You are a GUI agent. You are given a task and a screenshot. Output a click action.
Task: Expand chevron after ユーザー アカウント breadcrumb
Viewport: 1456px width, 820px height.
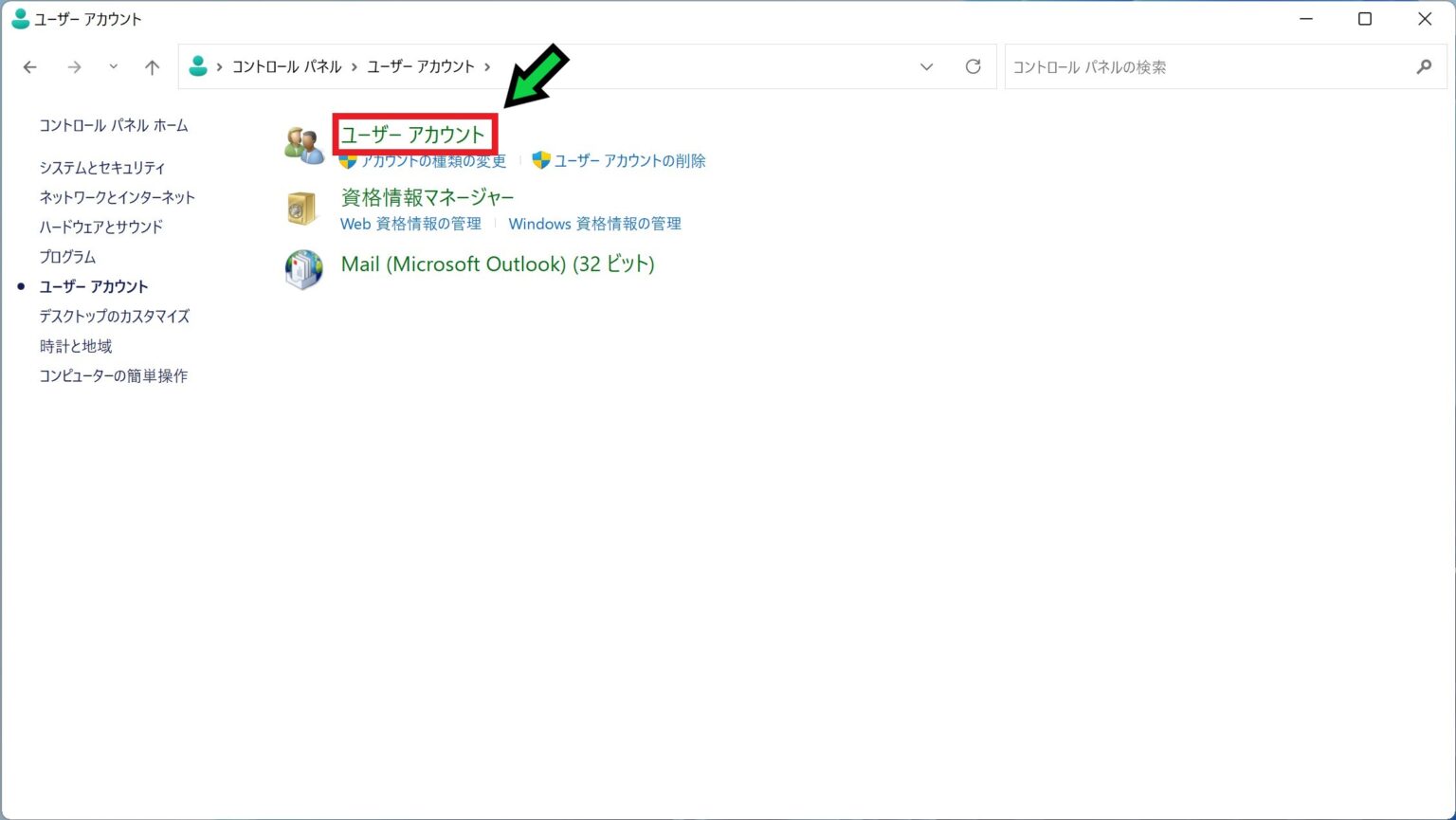point(487,67)
